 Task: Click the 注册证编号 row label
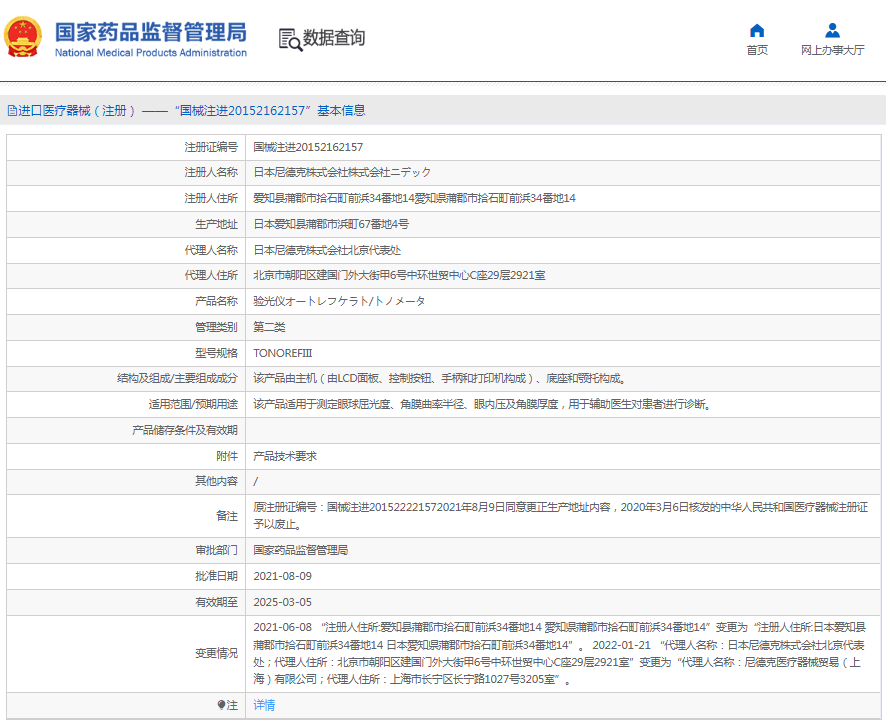(211, 147)
